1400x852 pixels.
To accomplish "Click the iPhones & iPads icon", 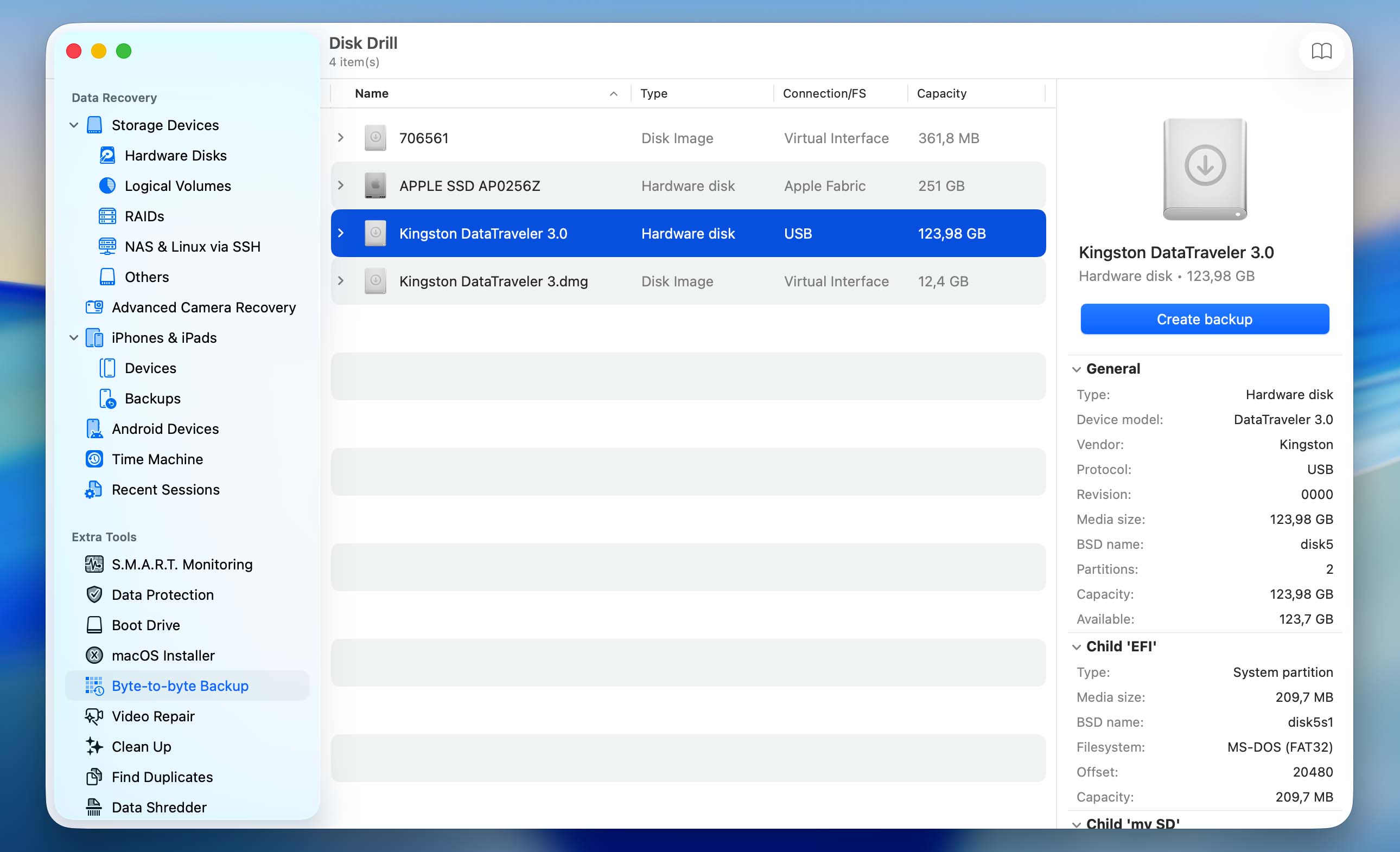I will click(x=94, y=337).
